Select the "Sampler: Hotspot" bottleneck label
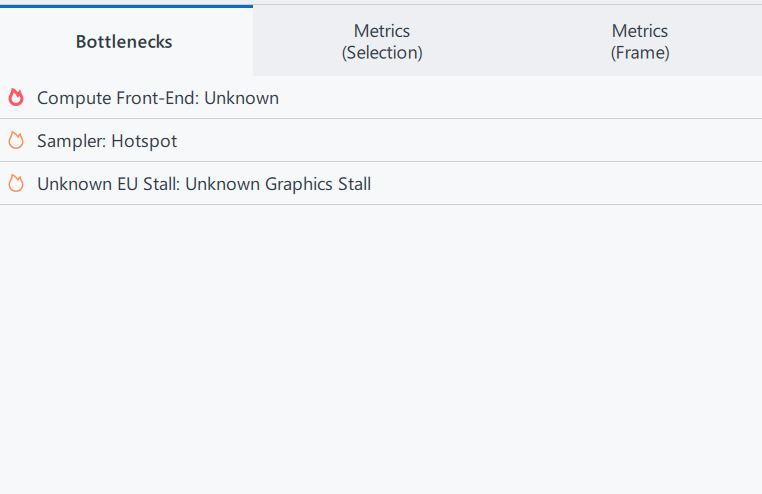Image resolution: width=762 pixels, height=494 pixels. click(x=106, y=141)
